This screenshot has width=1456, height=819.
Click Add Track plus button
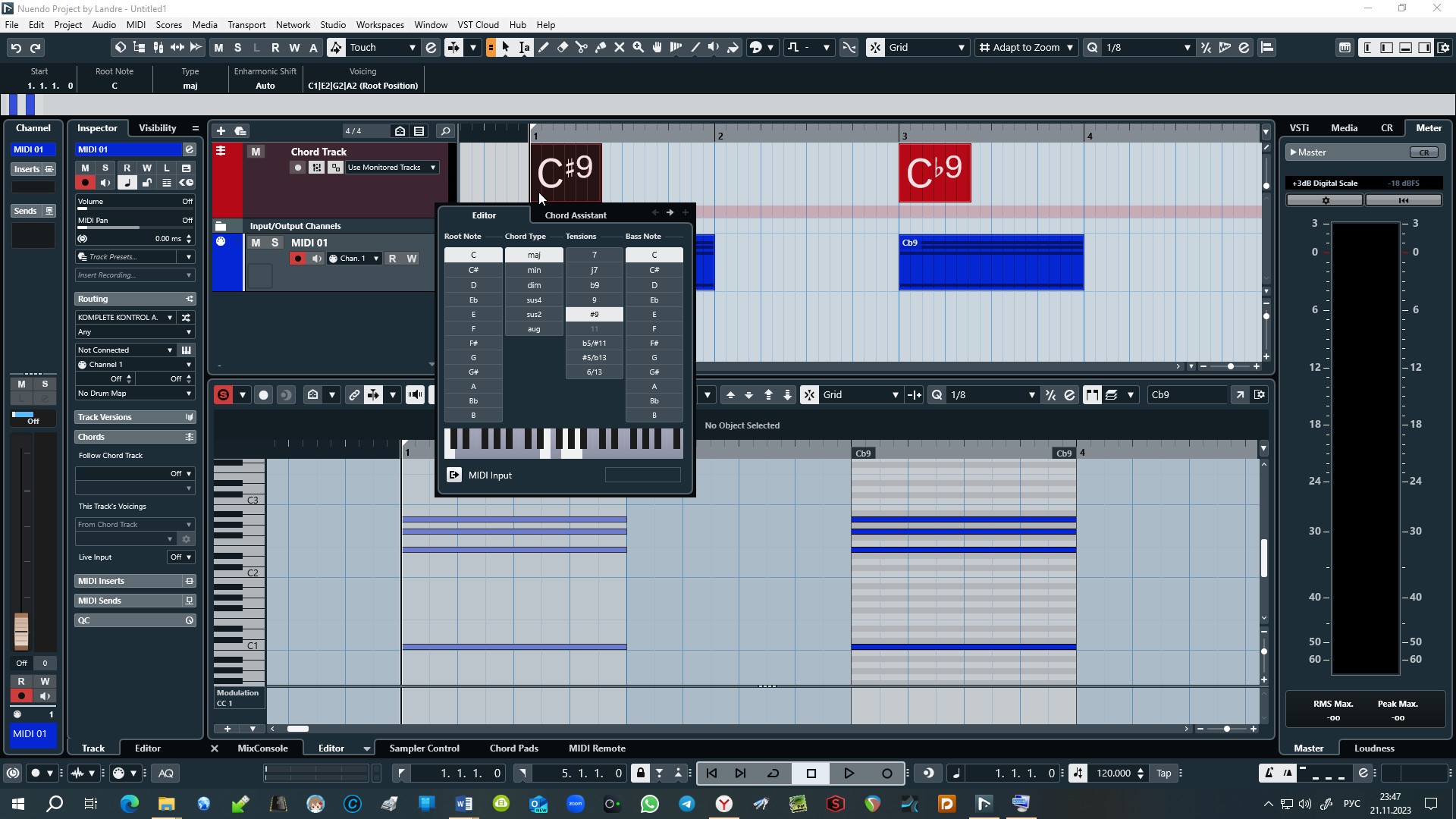point(221,131)
